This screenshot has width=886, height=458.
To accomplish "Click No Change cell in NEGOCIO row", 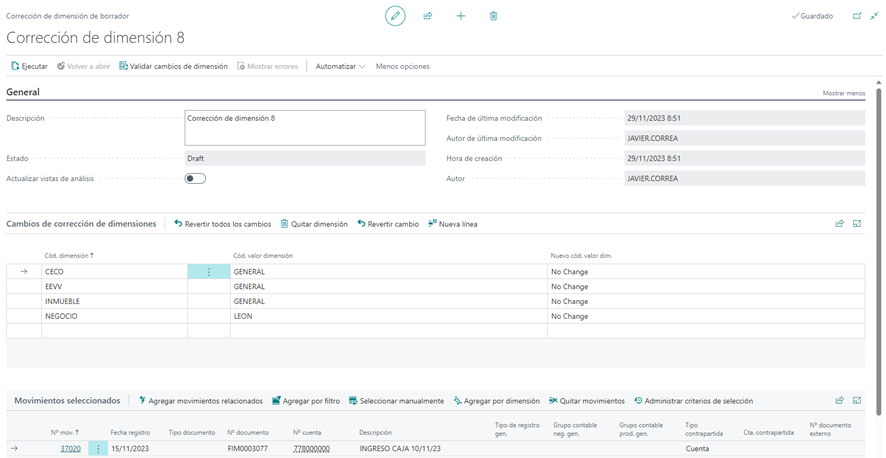I will [x=706, y=316].
